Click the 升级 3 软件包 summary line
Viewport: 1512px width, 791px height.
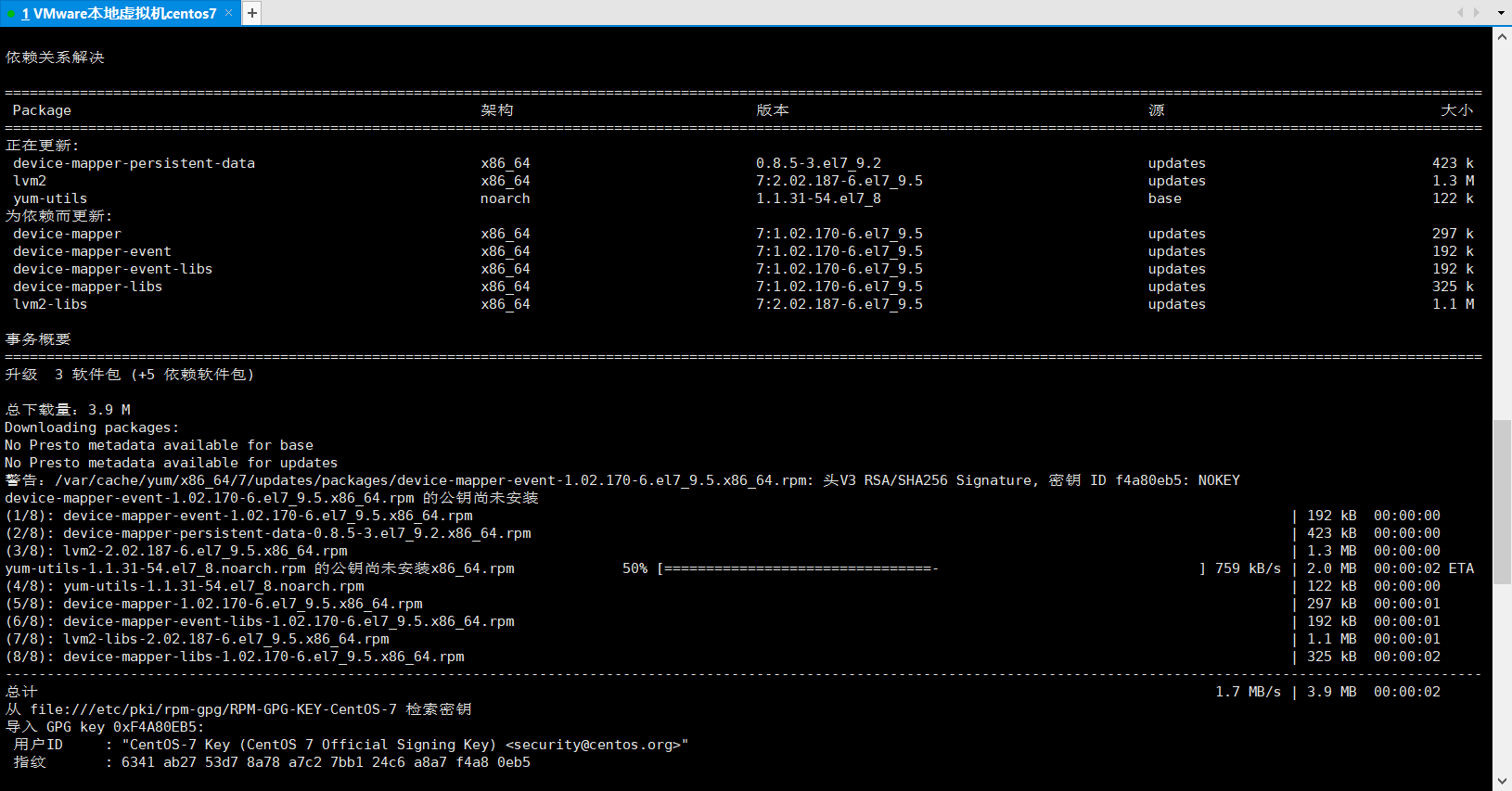[130, 375]
